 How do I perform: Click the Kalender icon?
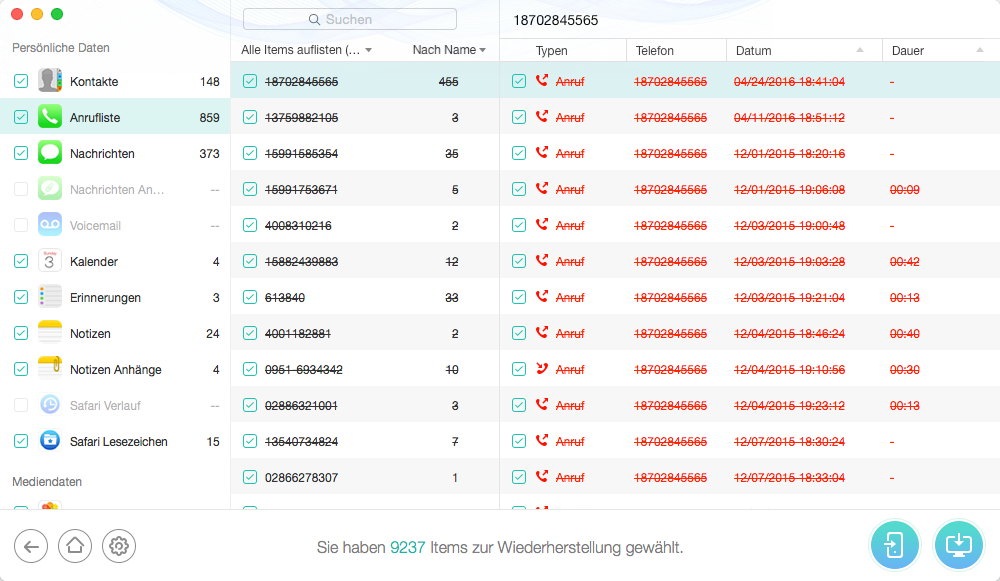(x=50, y=261)
